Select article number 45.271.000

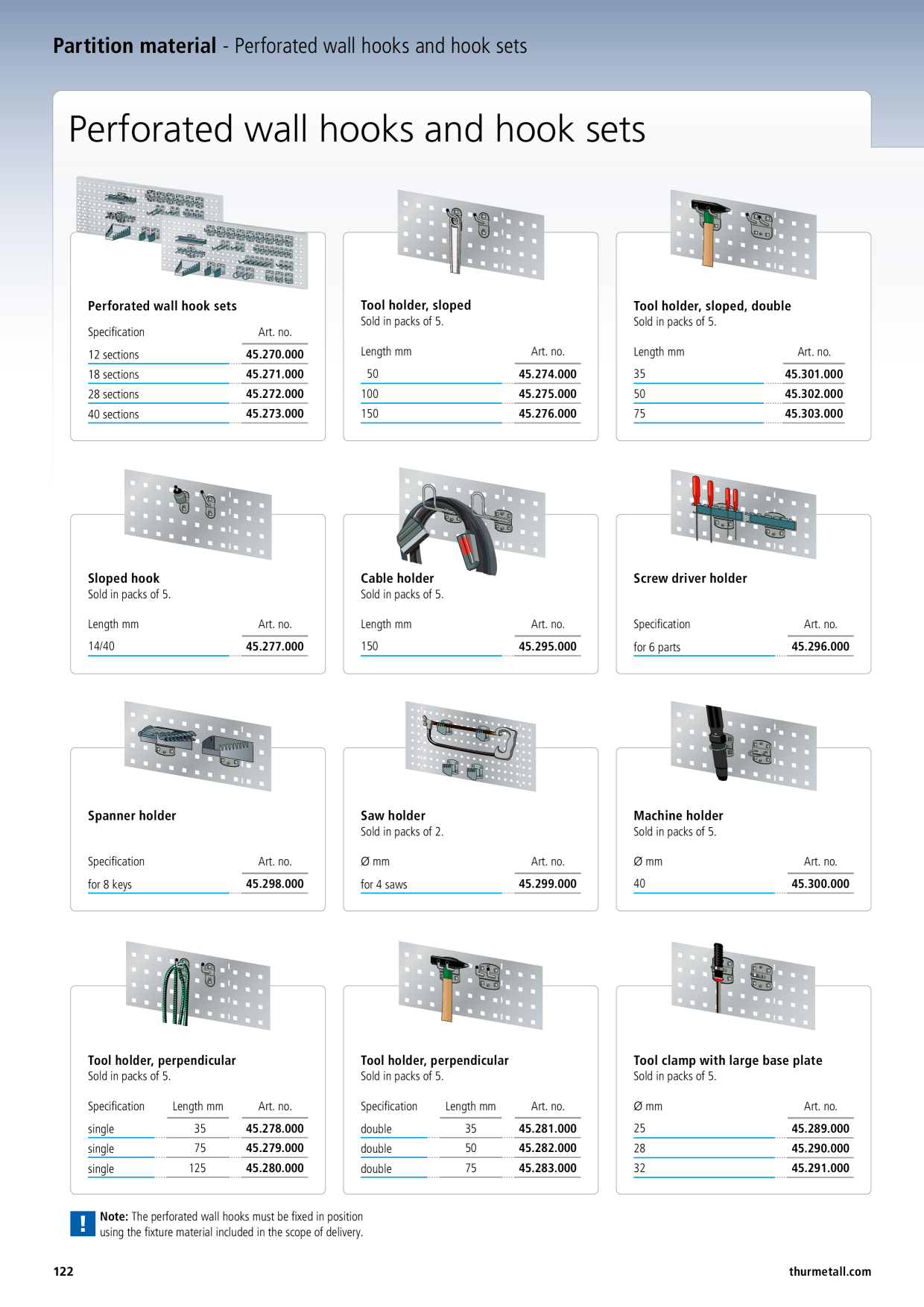(275, 374)
